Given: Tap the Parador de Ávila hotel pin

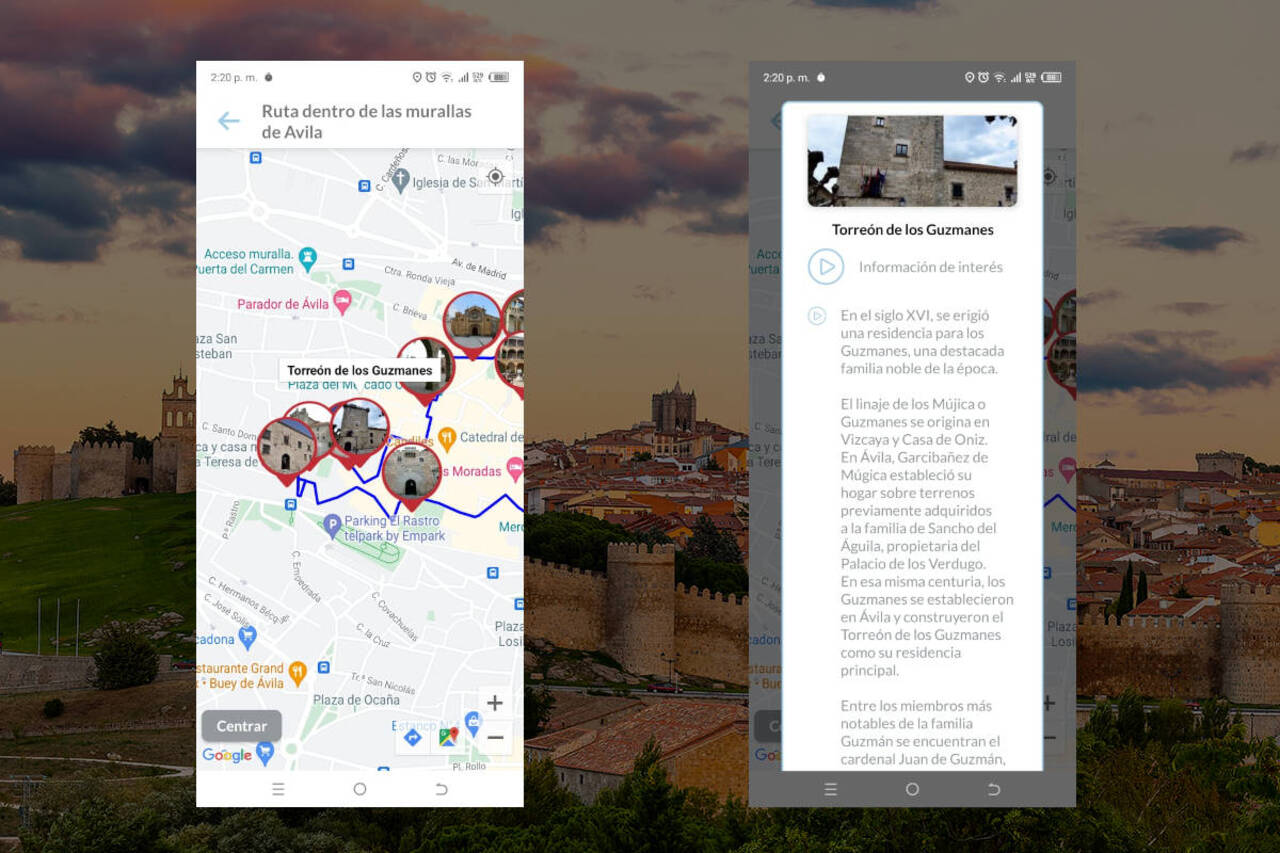Looking at the screenshot, I should click(x=342, y=303).
